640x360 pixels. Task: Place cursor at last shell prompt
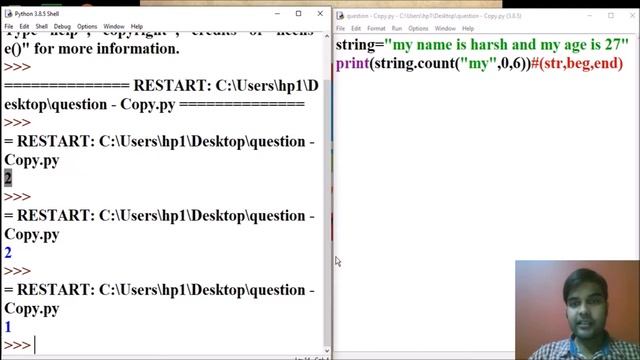click(35, 345)
